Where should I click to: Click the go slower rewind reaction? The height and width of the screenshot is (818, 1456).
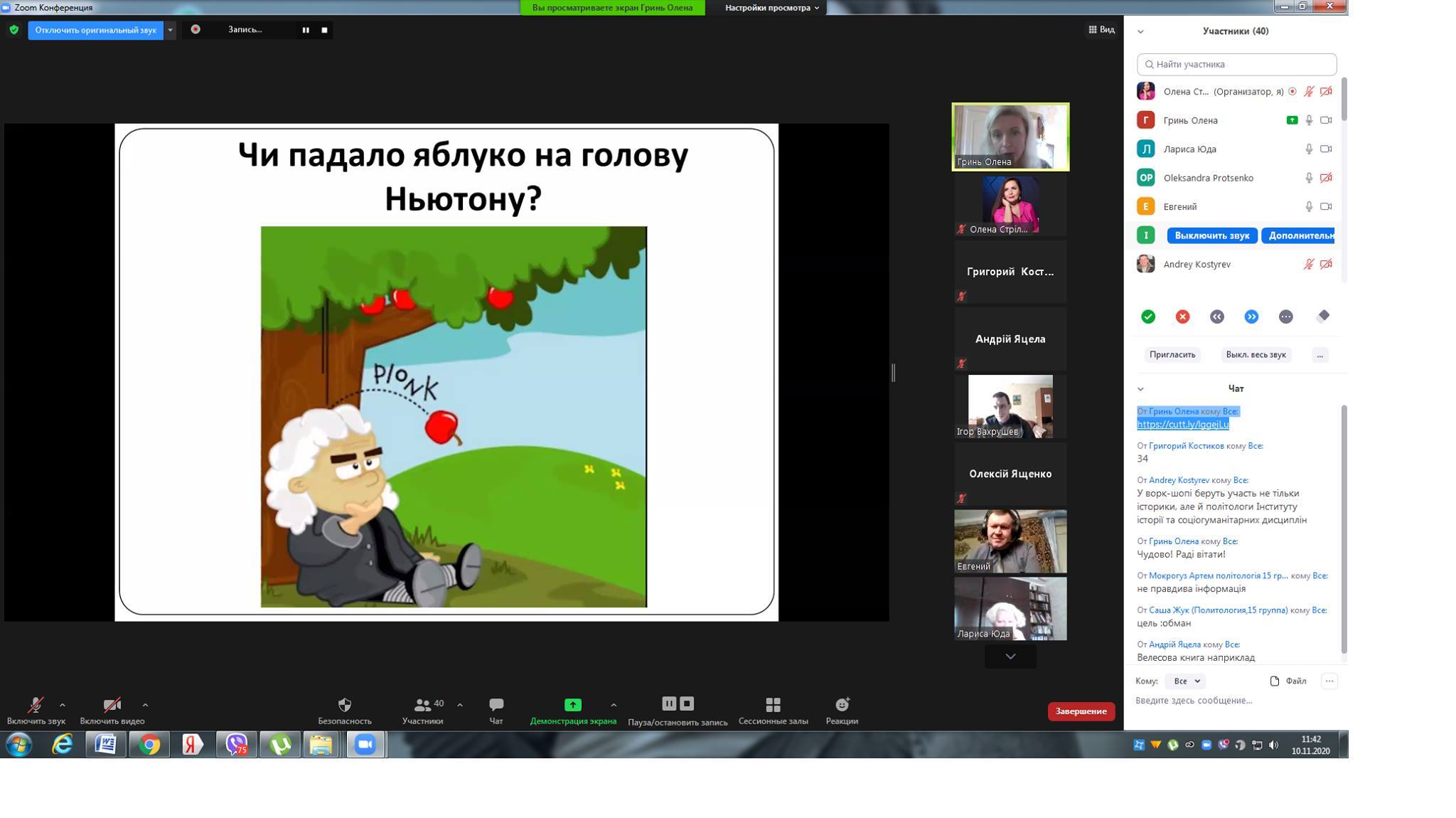click(1216, 317)
